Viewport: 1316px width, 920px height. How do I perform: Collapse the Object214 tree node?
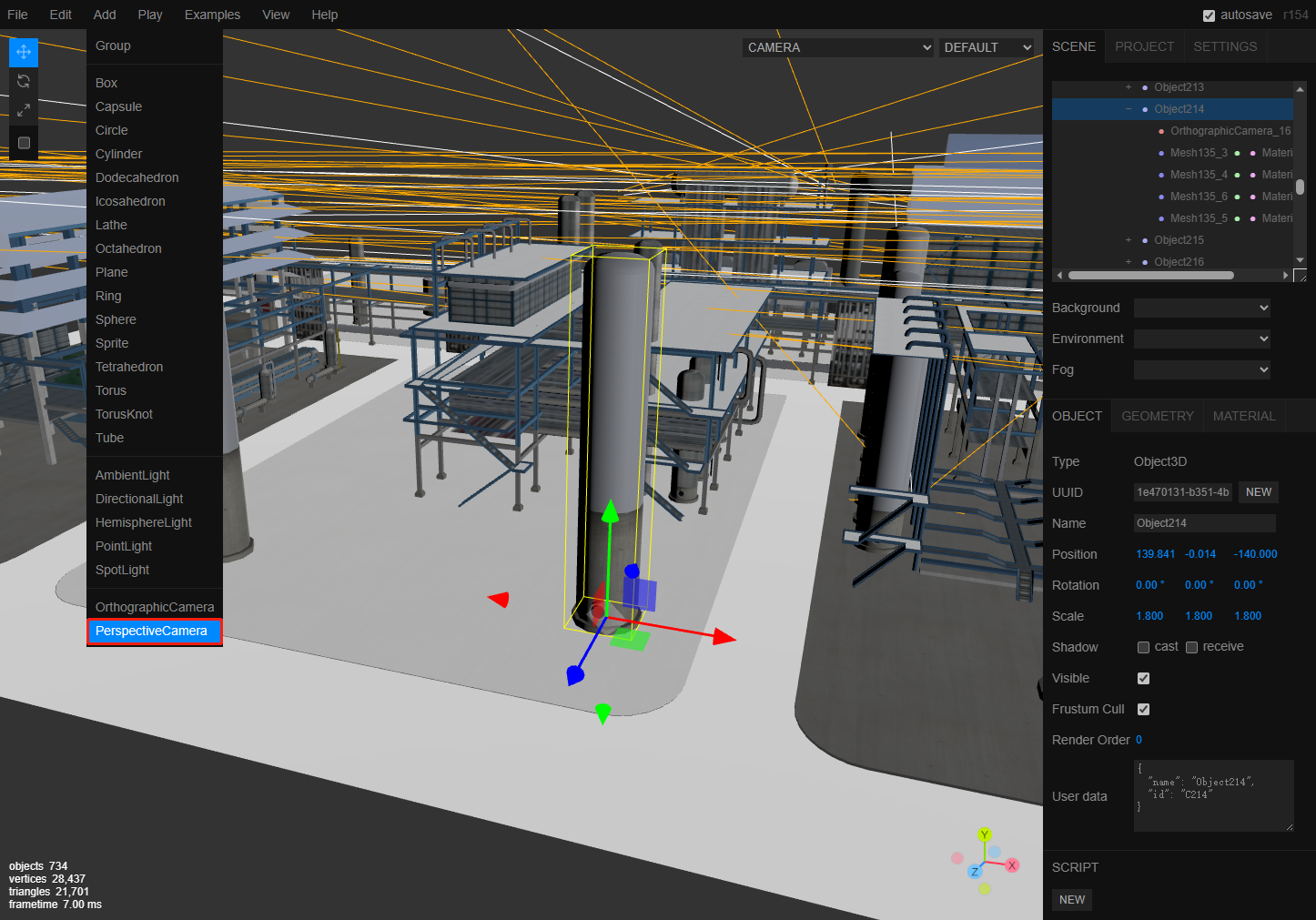1129,109
